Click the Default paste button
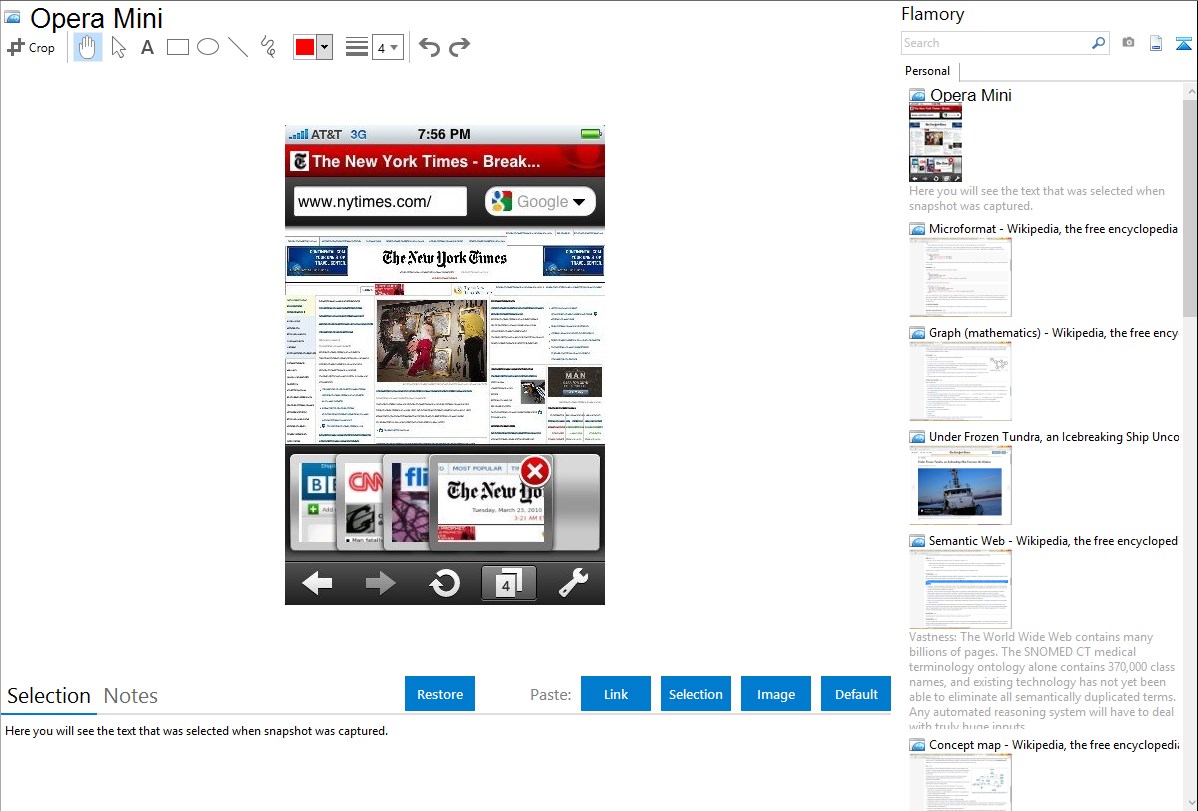The image size is (1198, 811). (x=856, y=693)
